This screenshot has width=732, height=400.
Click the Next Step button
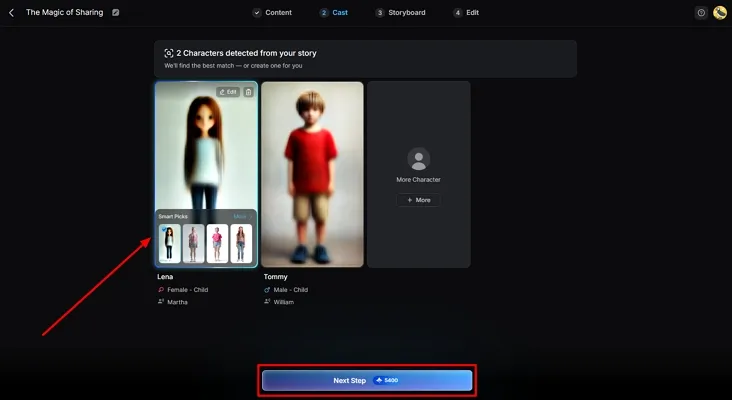point(367,380)
